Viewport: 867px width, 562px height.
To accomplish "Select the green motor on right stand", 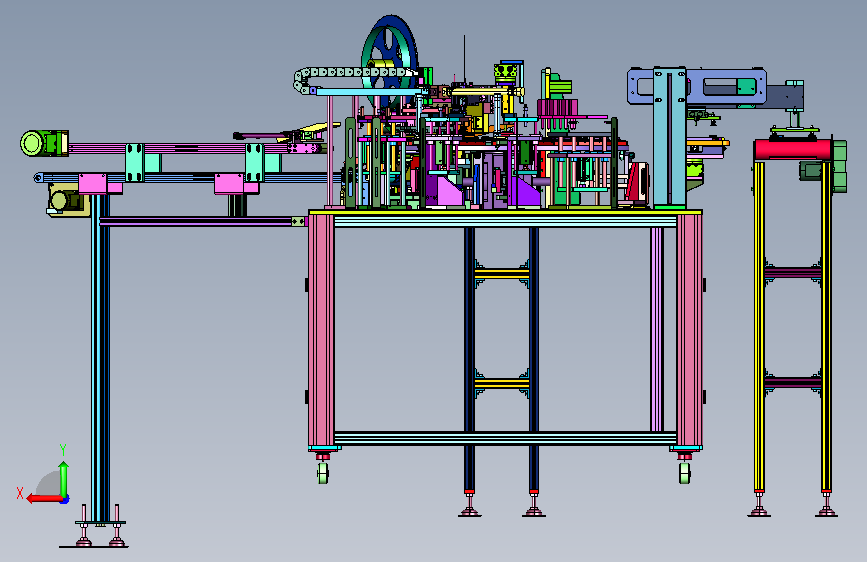I will [824, 167].
